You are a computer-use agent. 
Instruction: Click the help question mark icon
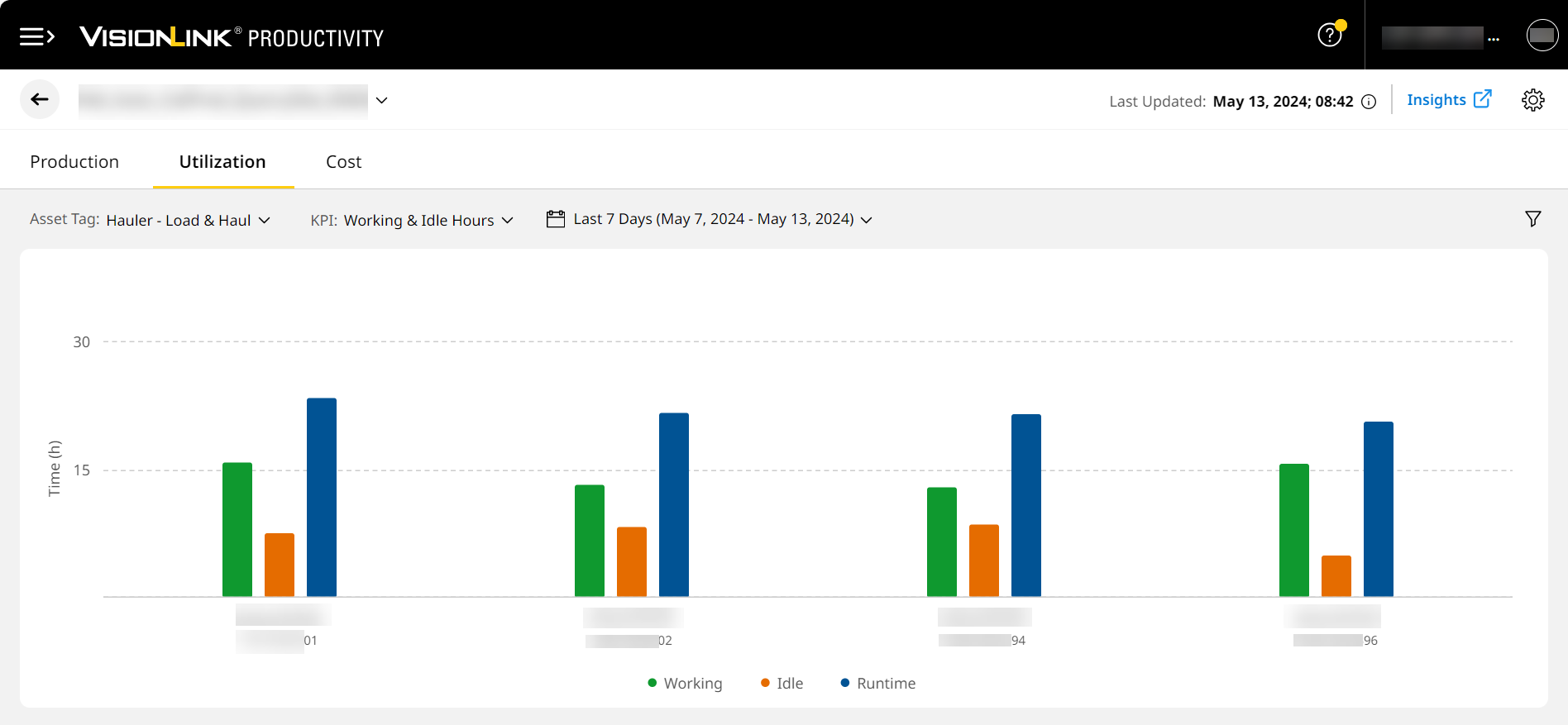pos(1329,36)
